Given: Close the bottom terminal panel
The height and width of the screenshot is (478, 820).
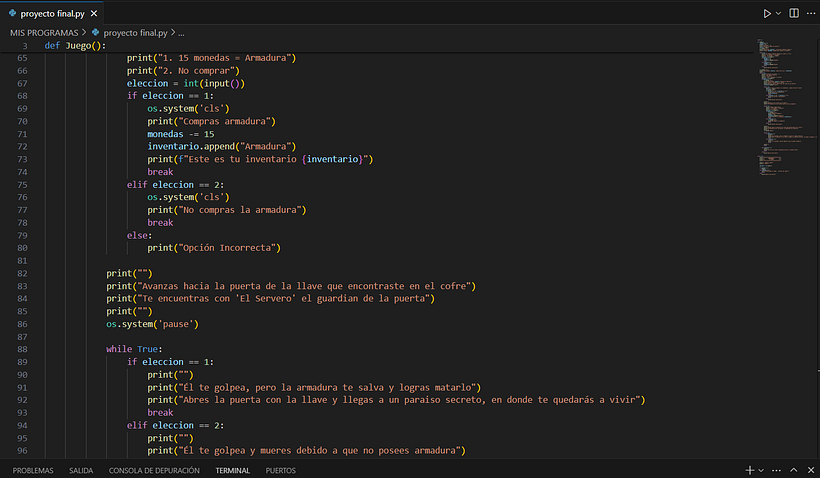Looking at the screenshot, I should 810,470.
